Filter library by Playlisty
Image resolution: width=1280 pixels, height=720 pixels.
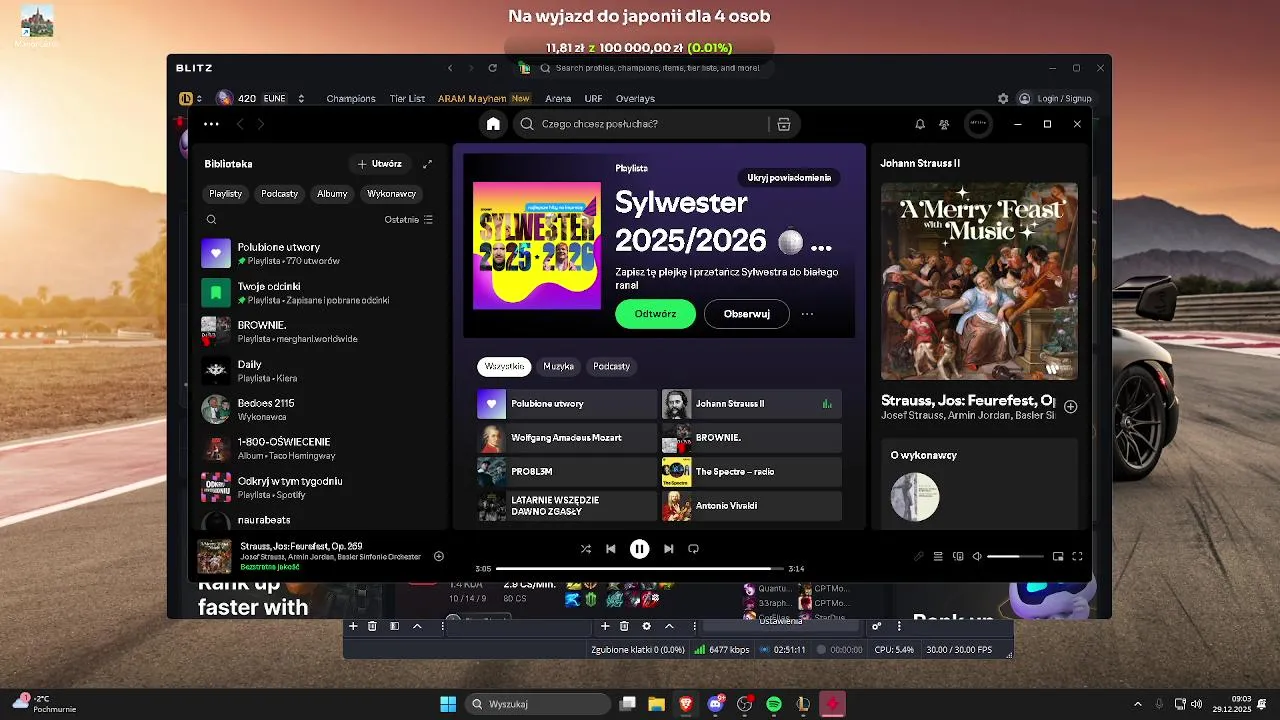click(x=226, y=194)
